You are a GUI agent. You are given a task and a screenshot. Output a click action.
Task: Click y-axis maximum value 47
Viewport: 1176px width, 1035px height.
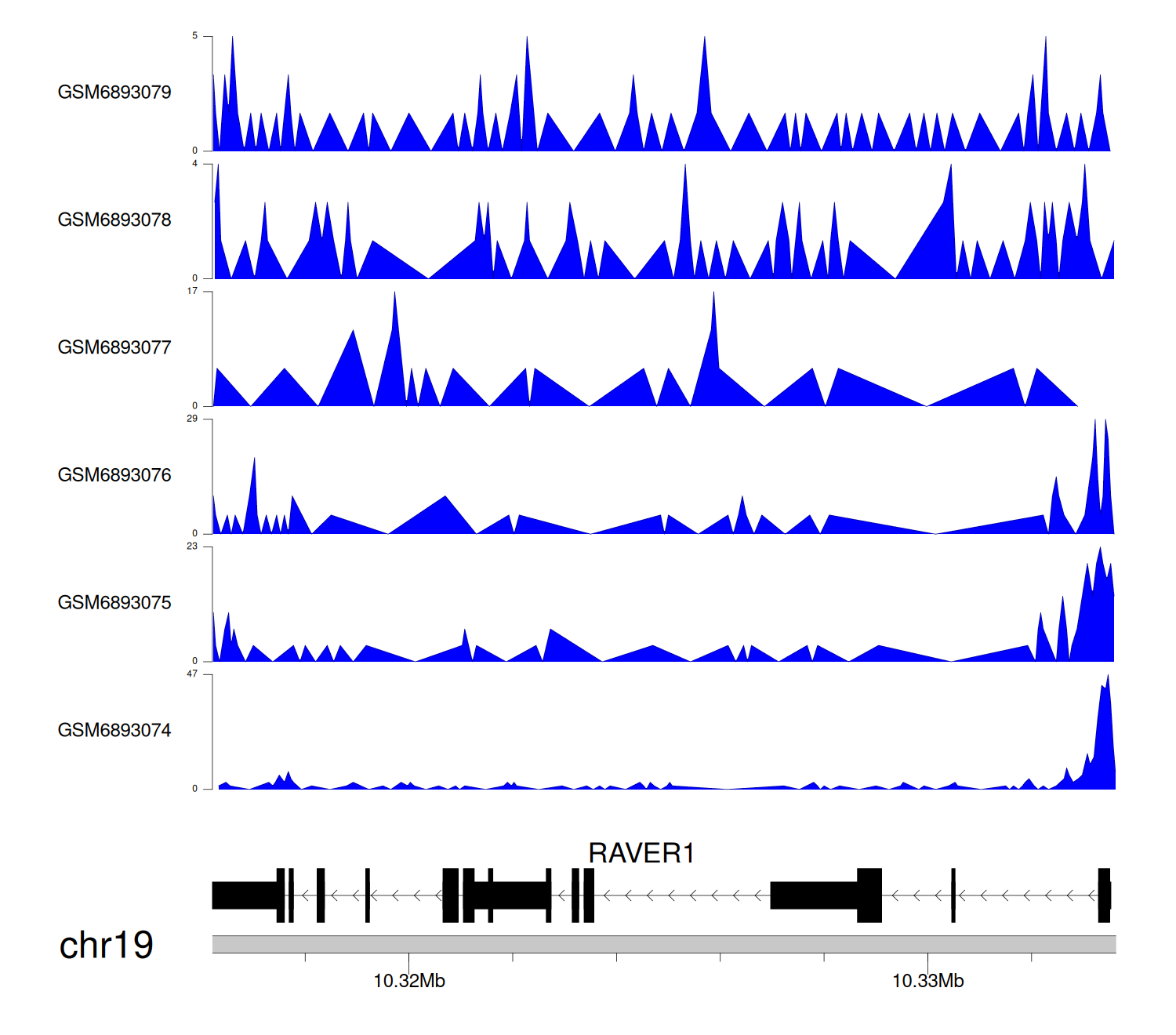click(x=192, y=674)
